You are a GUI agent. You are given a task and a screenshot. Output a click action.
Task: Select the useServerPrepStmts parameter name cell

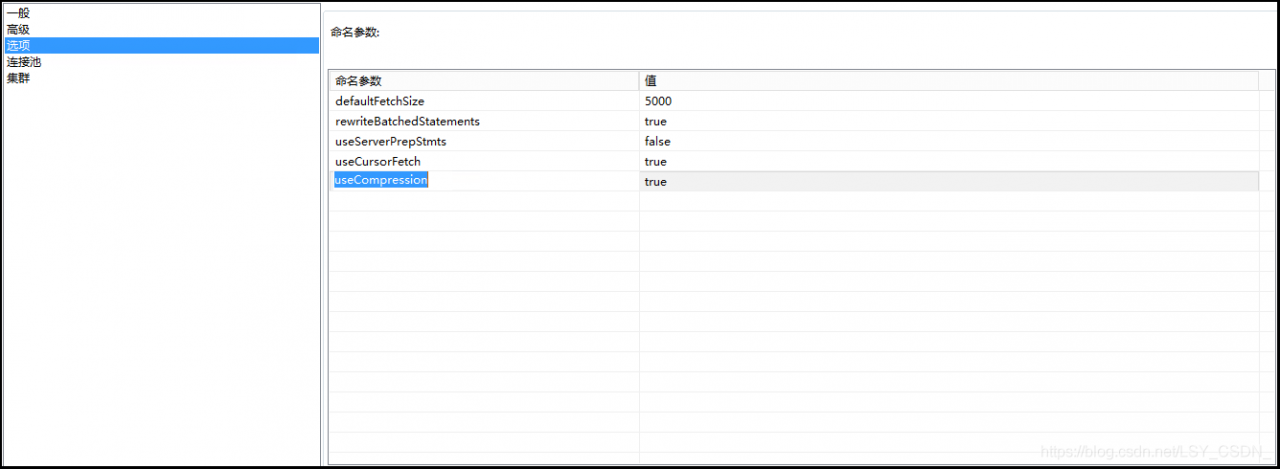pos(390,141)
